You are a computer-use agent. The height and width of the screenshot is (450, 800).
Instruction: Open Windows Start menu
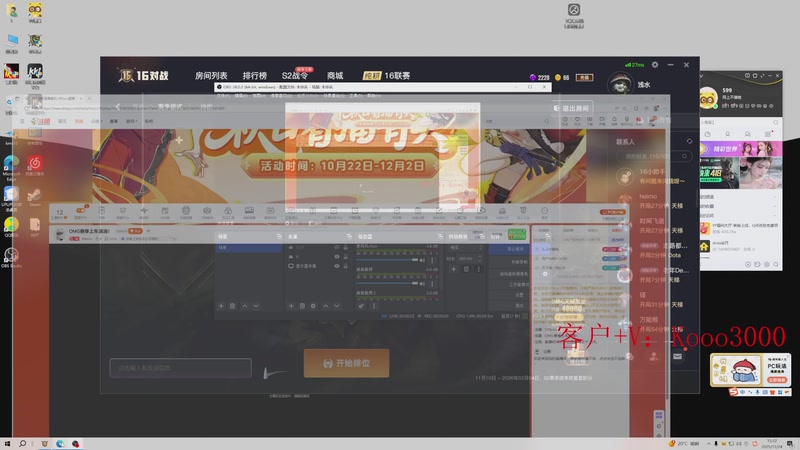tap(7, 444)
